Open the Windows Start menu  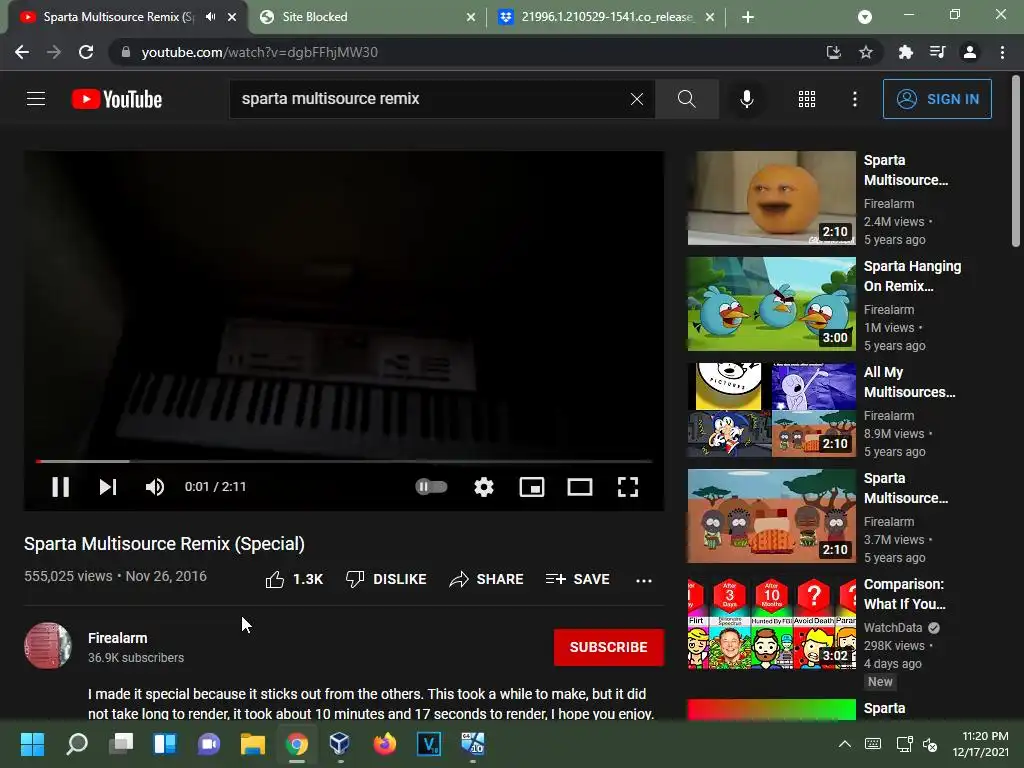point(32,744)
